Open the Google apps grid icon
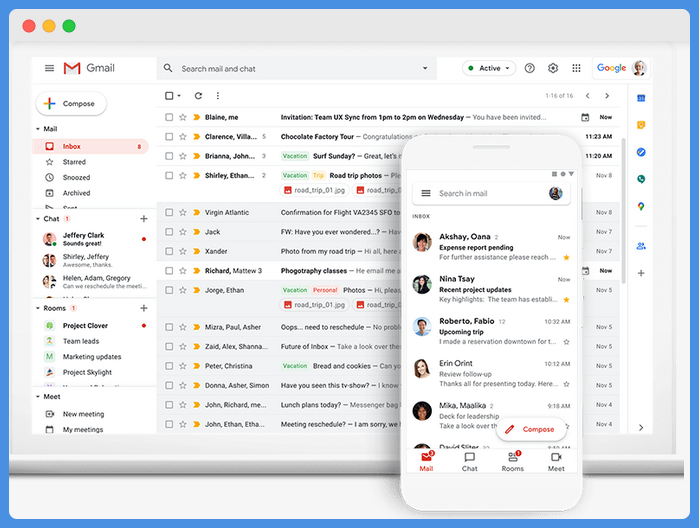The image size is (699, 528). (576, 68)
